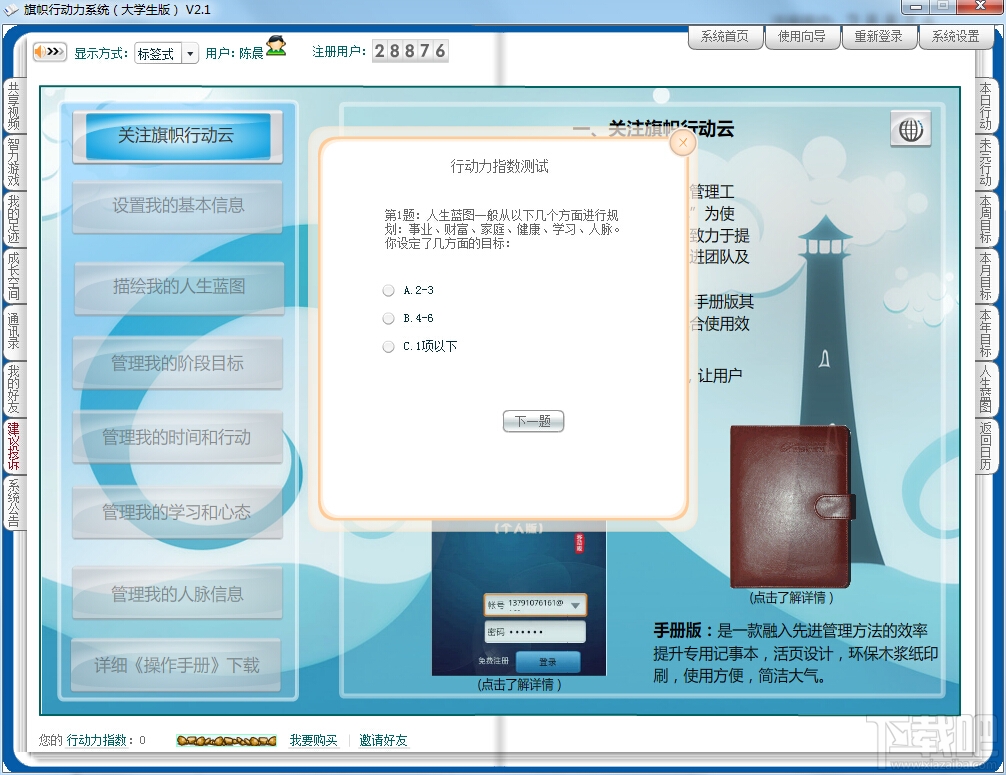Viewport: 1006px width, 775px height.
Task: Click the 用户: 陈晨 label
Action: pos(234,53)
